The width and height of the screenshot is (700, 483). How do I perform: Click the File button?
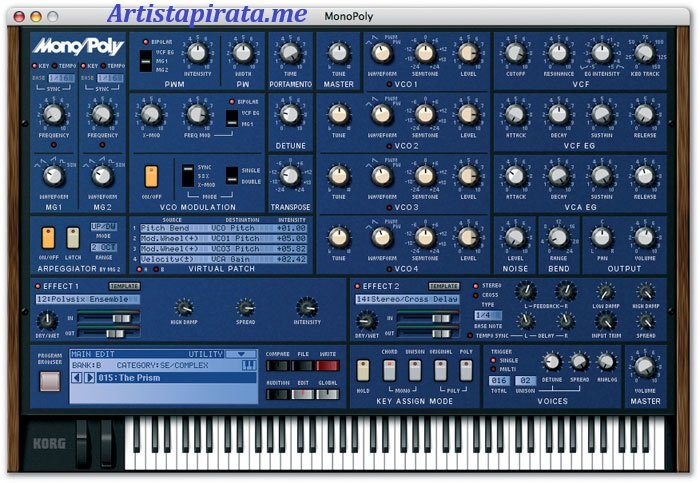[x=303, y=366]
